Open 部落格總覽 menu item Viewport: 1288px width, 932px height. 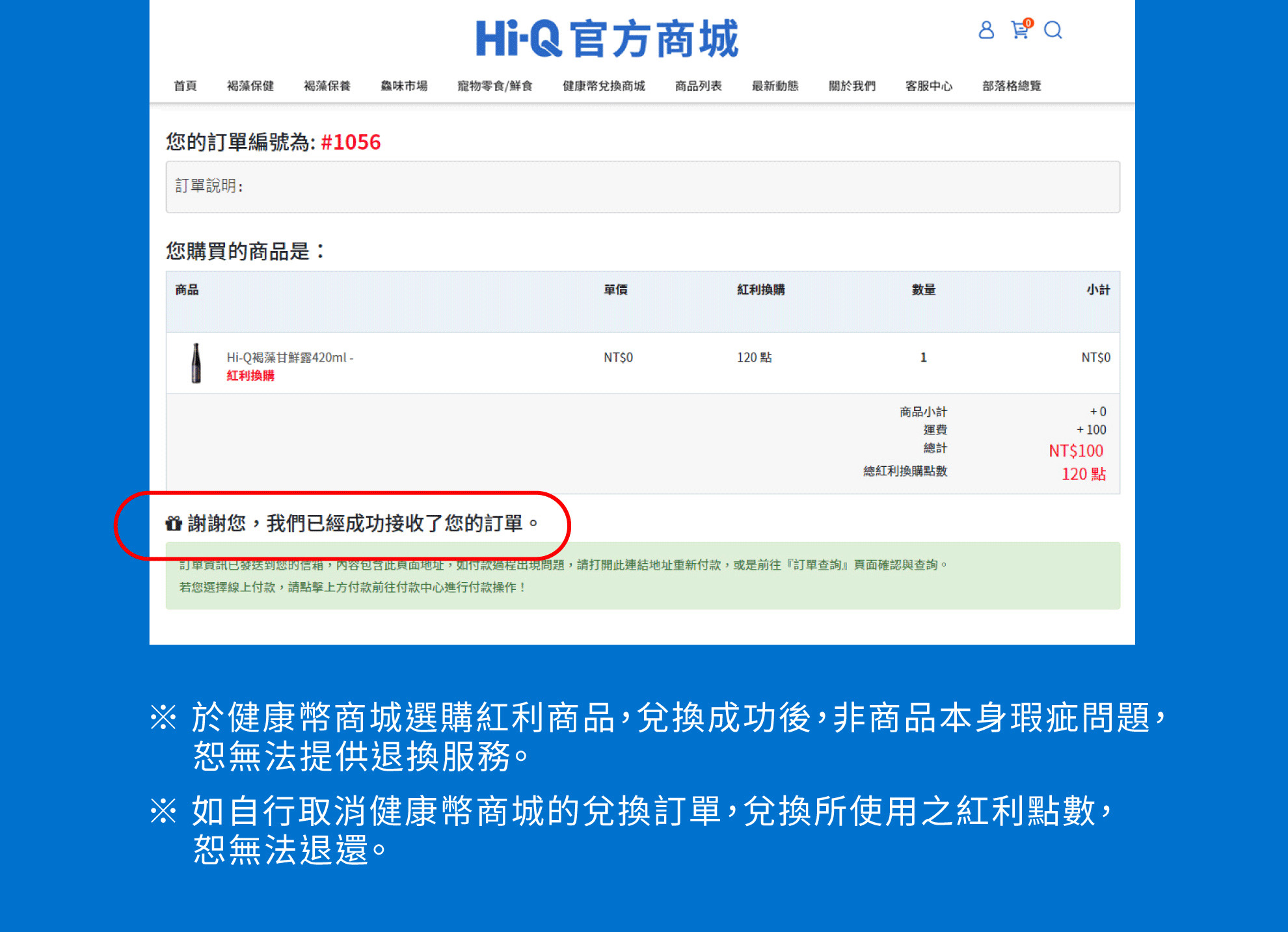point(1012,86)
